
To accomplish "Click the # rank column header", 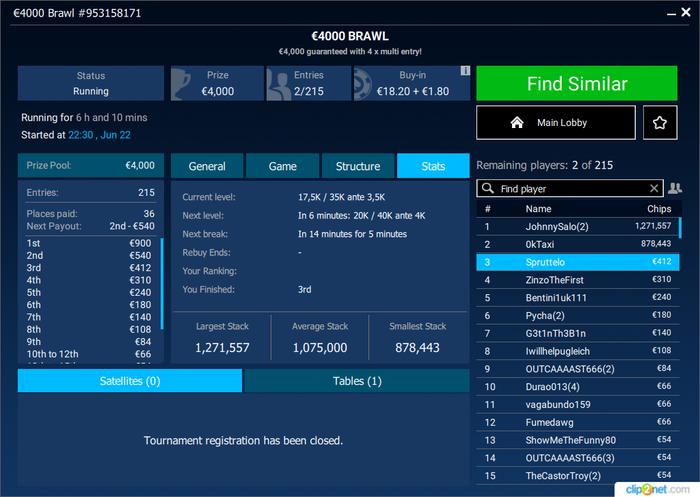I will (488, 209).
